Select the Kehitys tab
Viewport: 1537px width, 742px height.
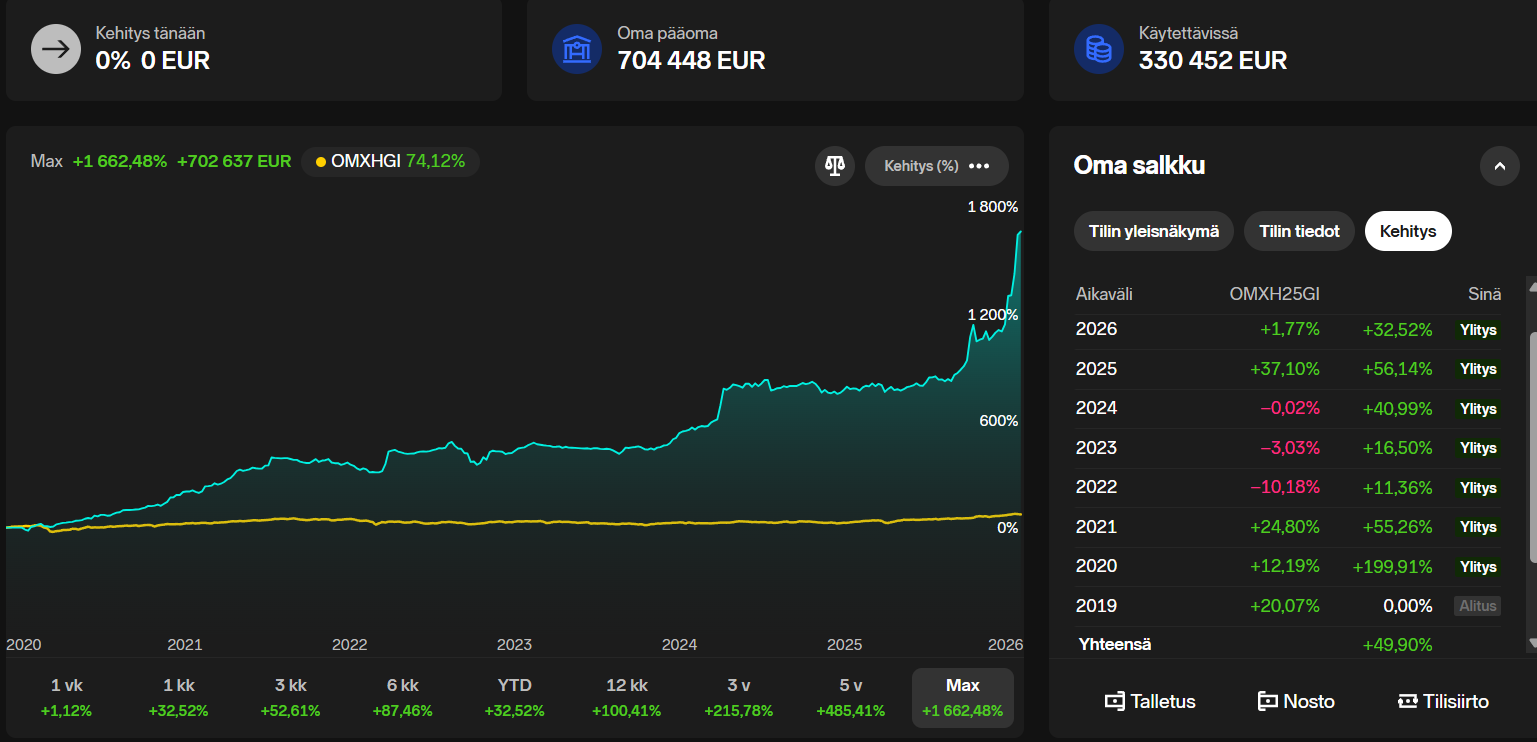click(1407, 231)
